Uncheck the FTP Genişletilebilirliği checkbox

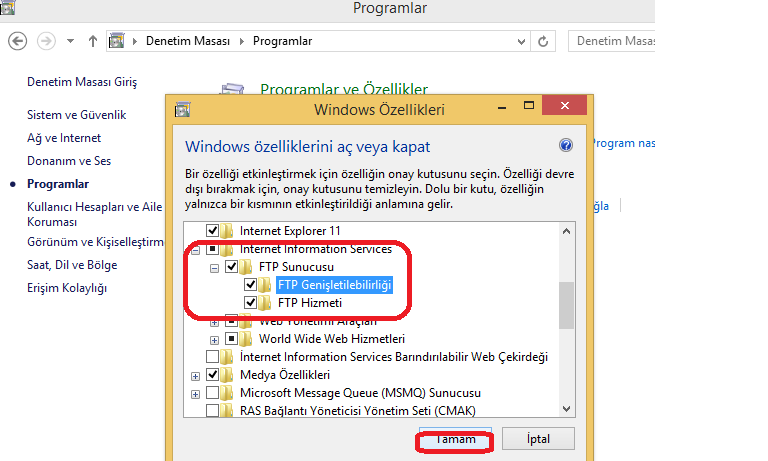(x=250, y=285)
